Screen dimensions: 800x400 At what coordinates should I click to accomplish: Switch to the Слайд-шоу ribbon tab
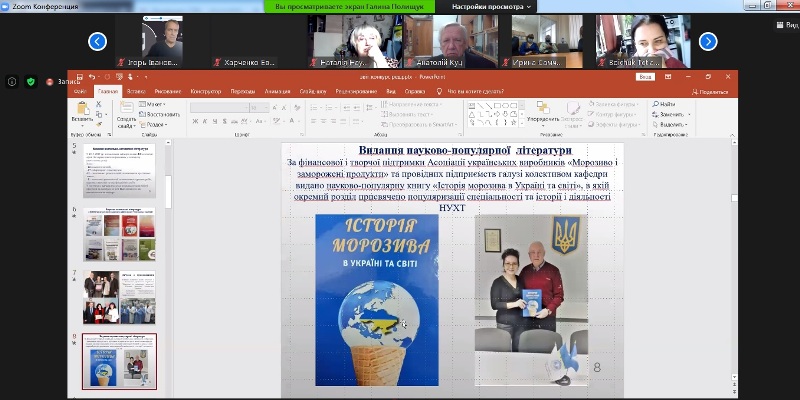tap(313, 91)
